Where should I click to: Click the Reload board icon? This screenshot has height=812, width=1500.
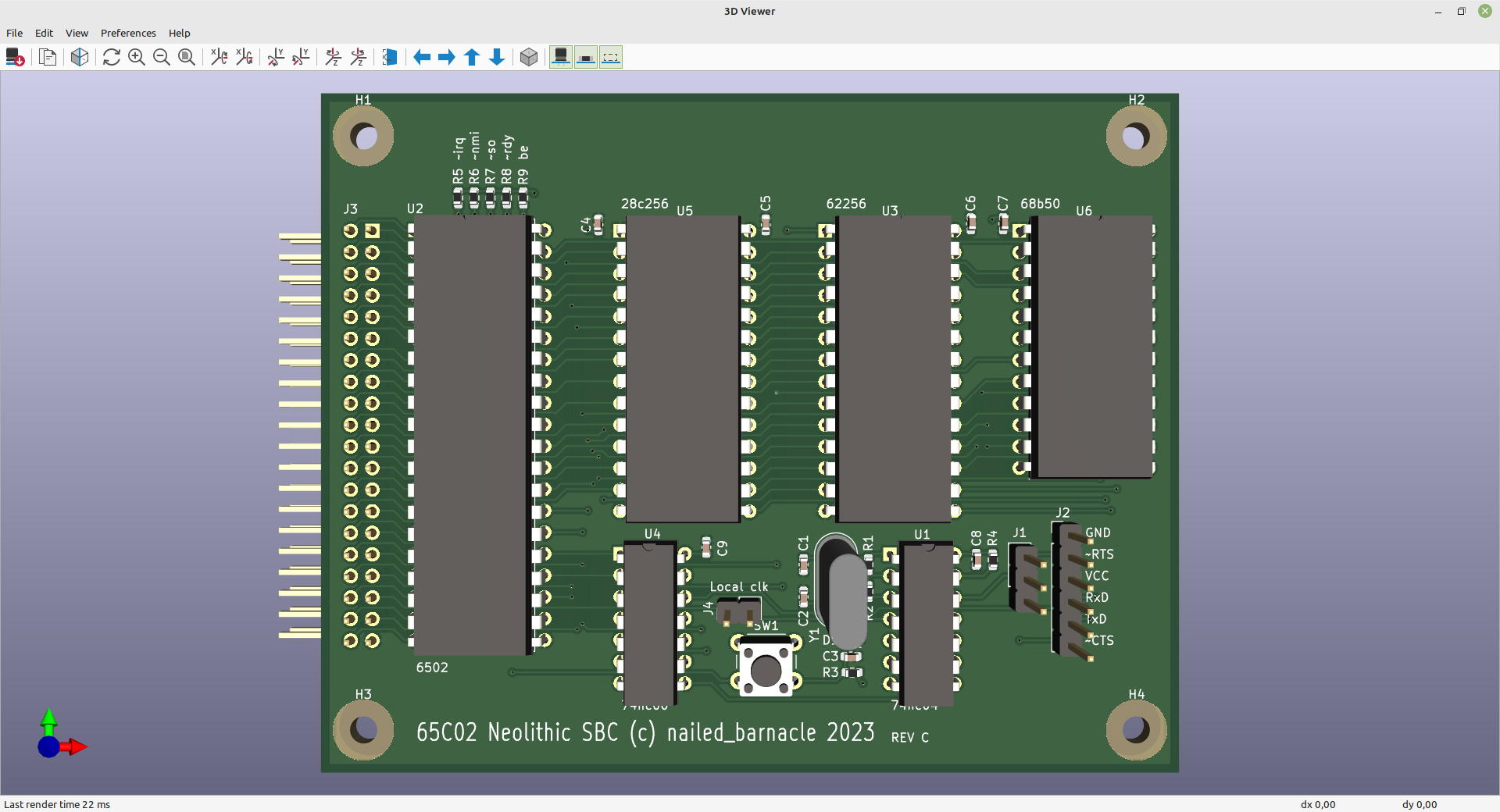point(15,57)
